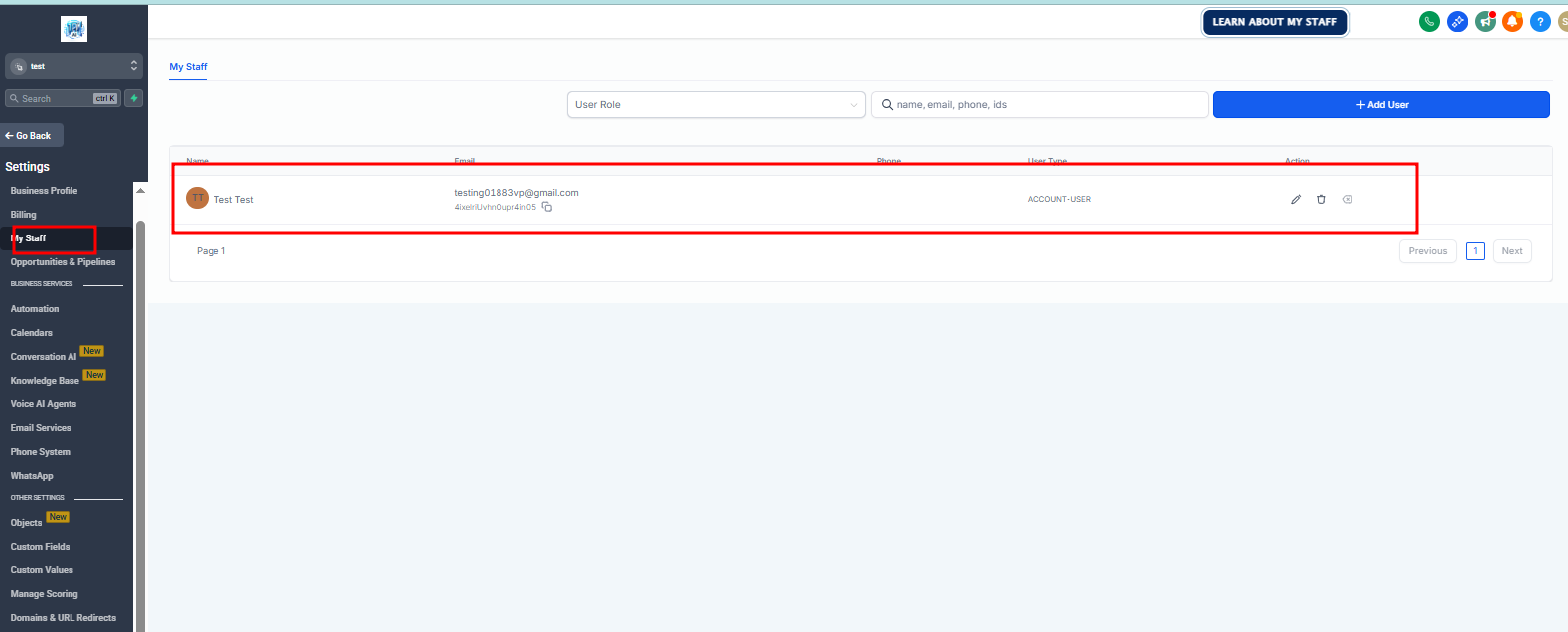Screen dimensions: 1568x632
Task: Open WhatsApp settings
Action: (32, 476)
